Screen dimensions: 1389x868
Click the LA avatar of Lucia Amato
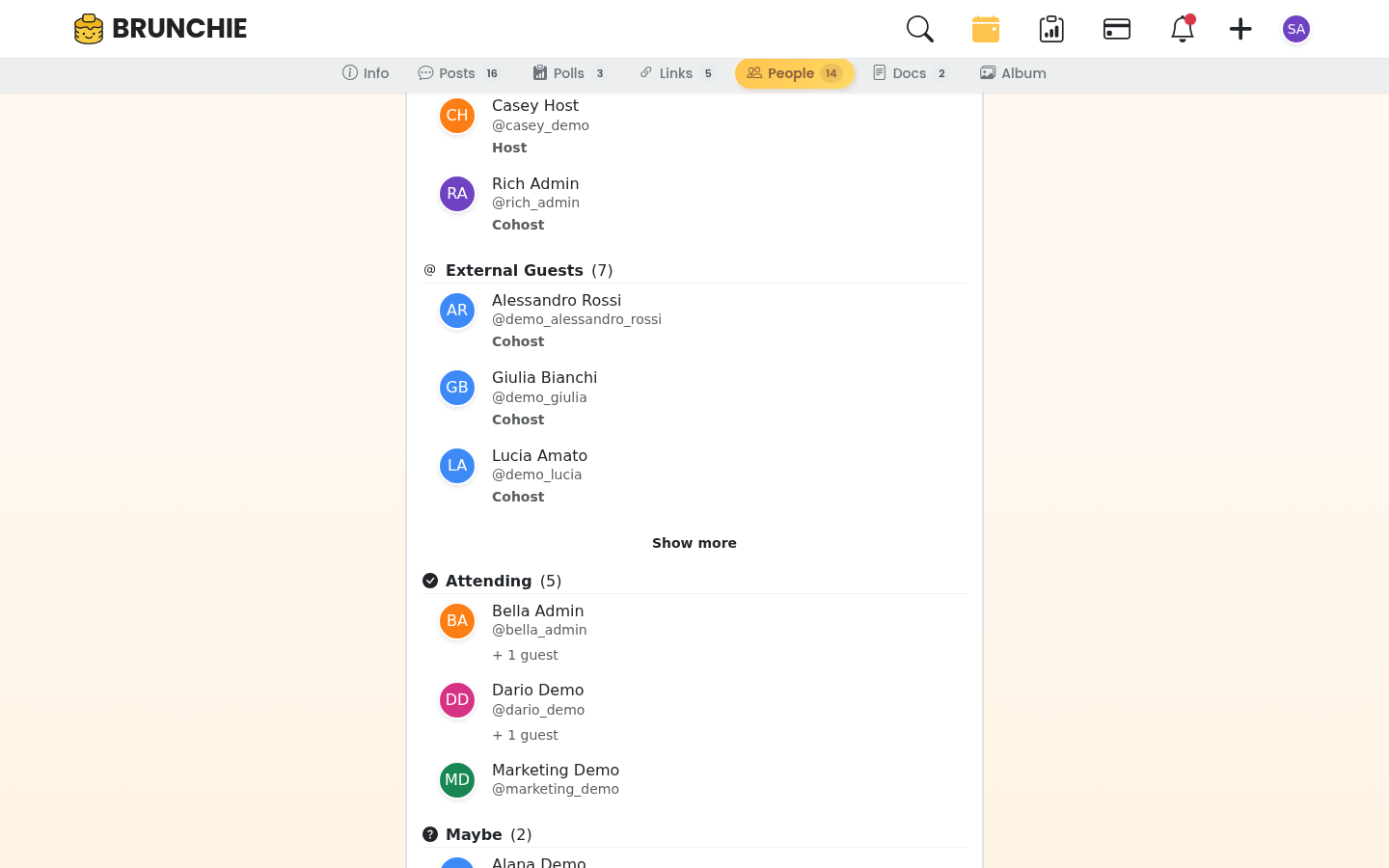(x=457, y=466)
